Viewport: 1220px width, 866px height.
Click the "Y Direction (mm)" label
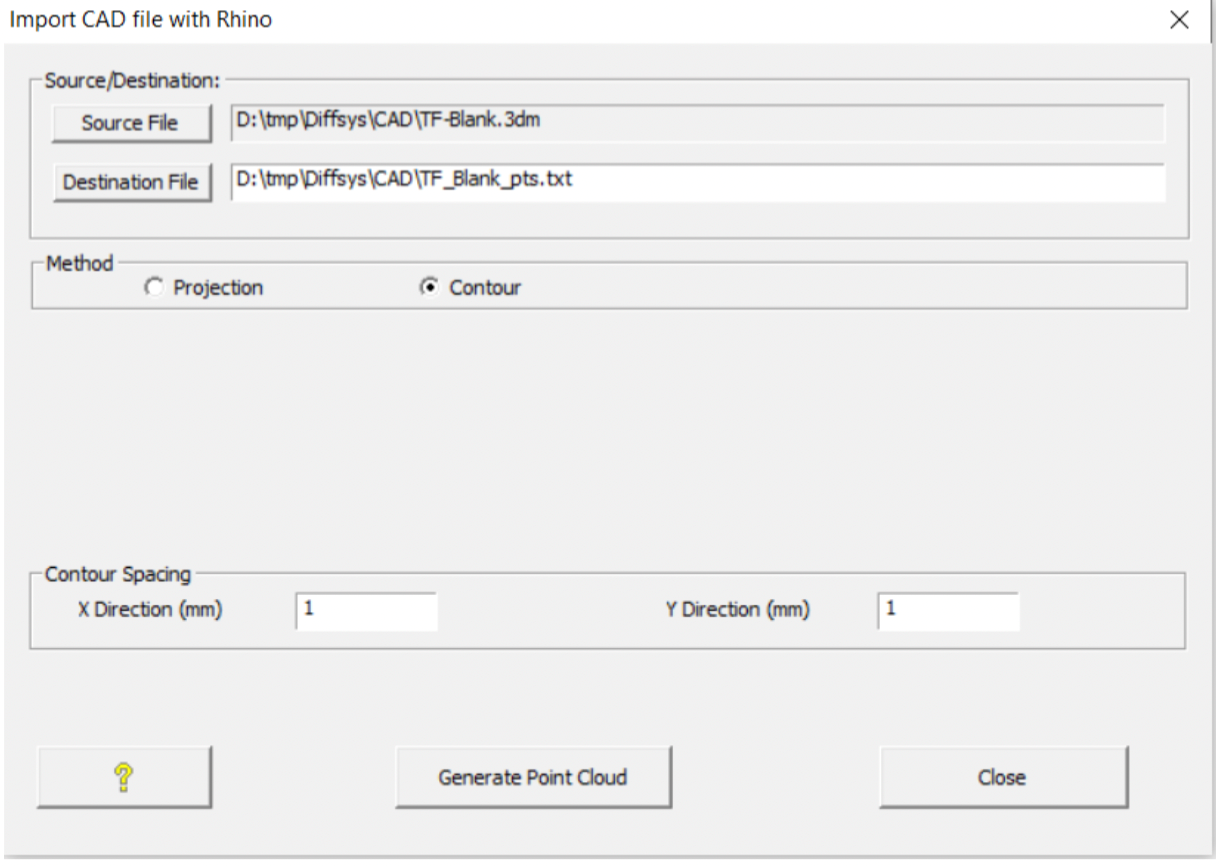tap(738, 611)
